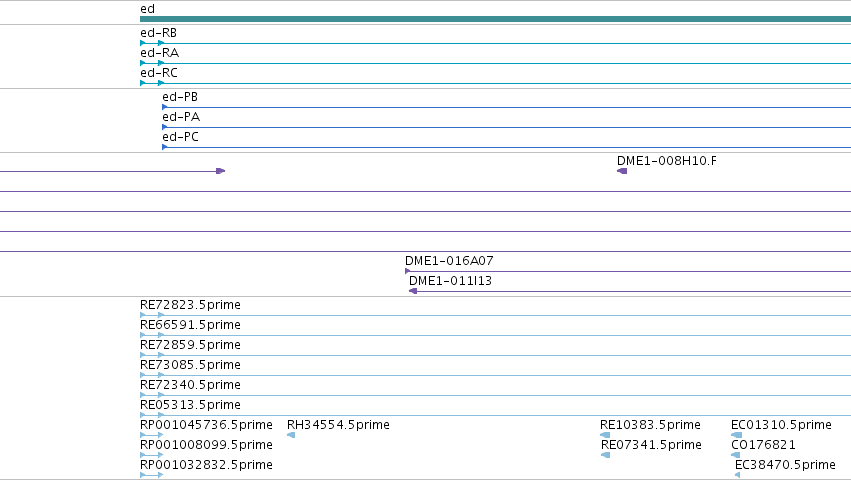Select the ed gene bar
851x480 pixels.
496,19
